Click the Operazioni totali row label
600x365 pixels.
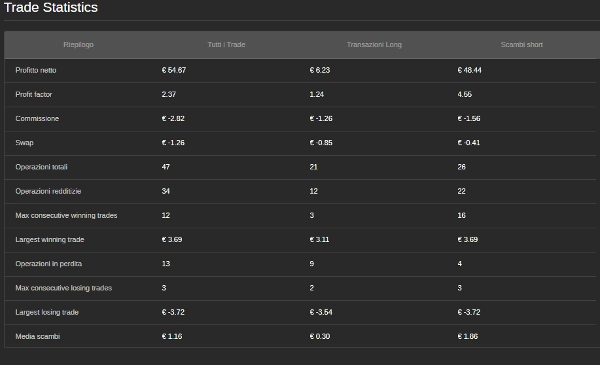click(x=41, y=167)
